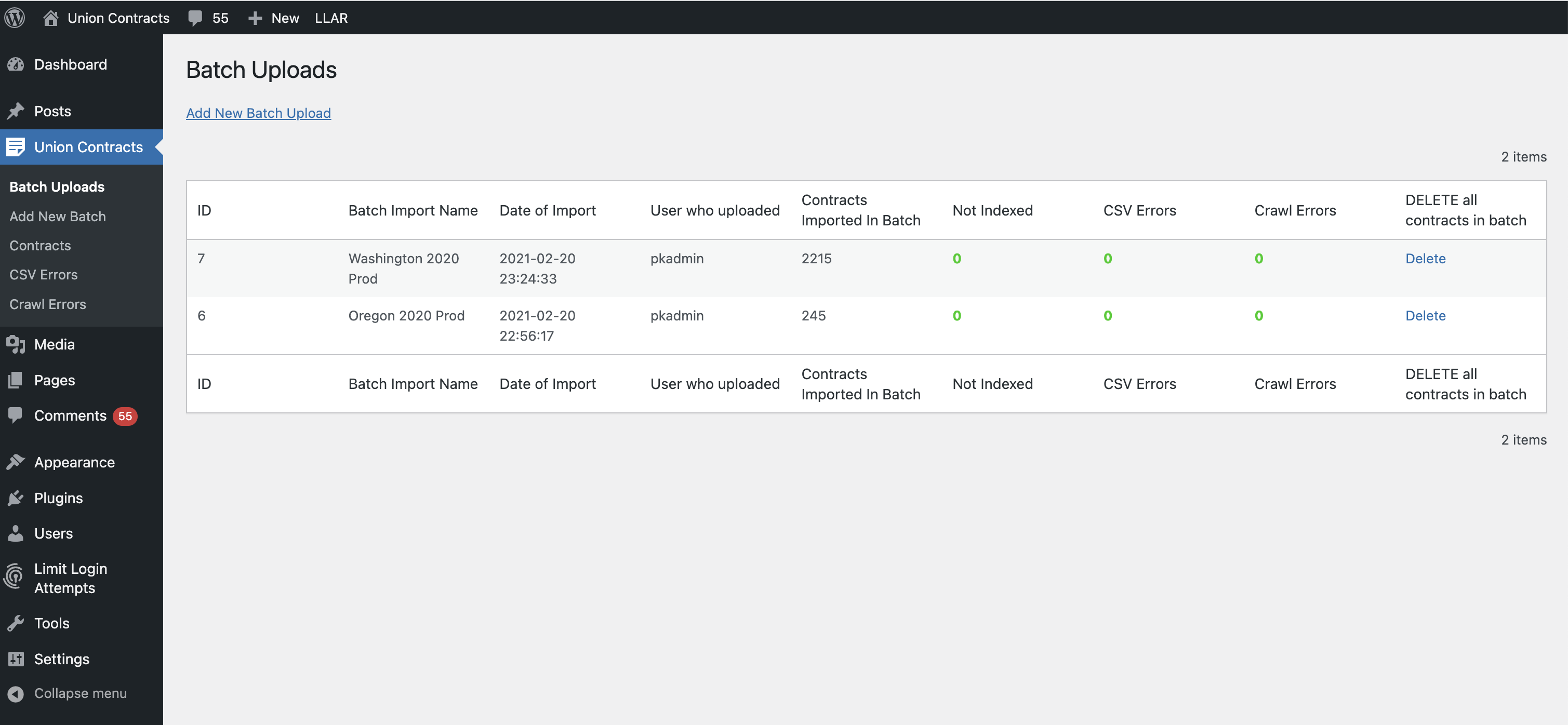The image size is (1568, 725).
Task: Click the 2021-02-20 22:56:17 date cell
Action: [x=537, y=326]
